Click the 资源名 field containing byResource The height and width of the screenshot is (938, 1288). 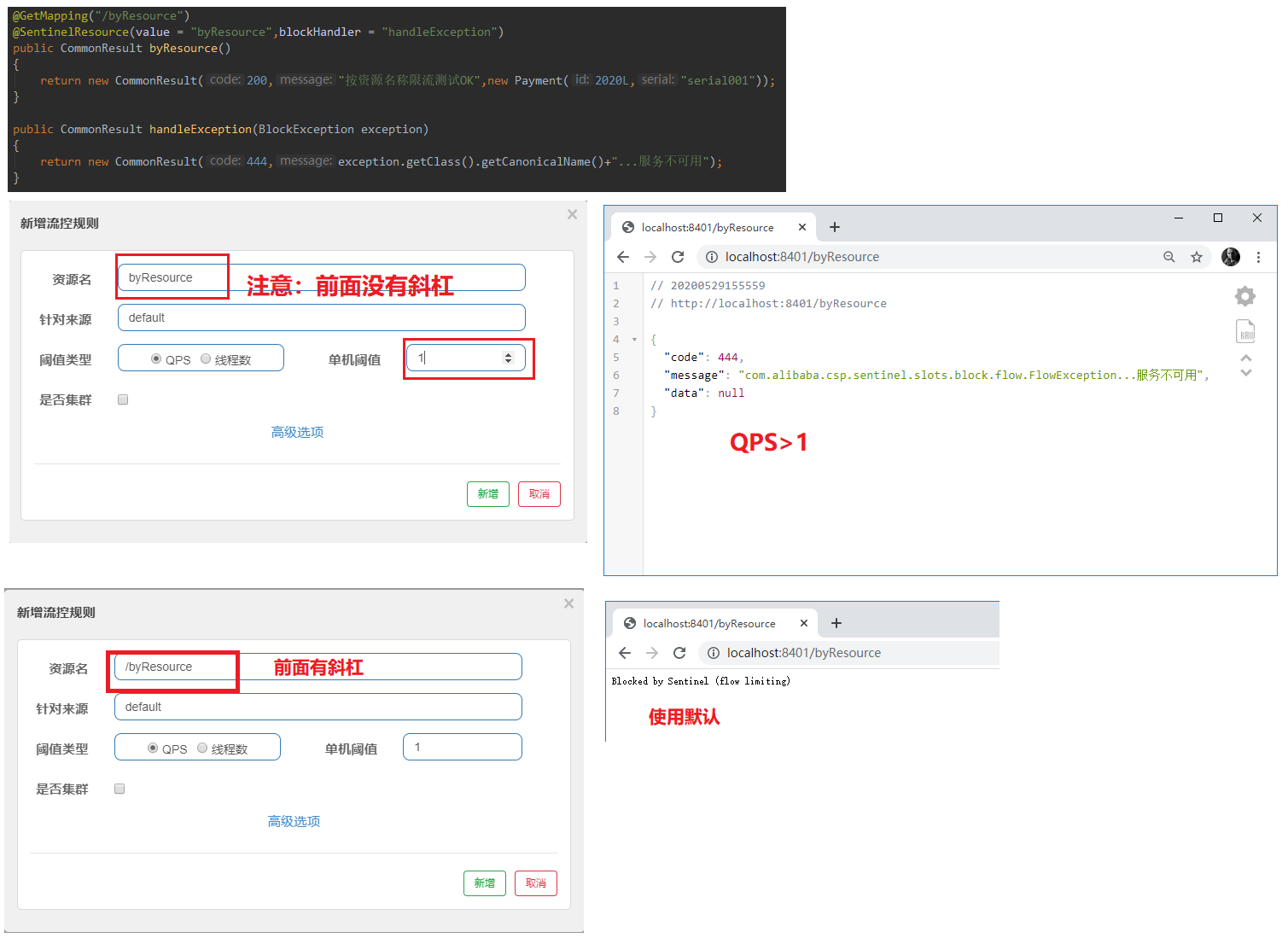[321, 277]
